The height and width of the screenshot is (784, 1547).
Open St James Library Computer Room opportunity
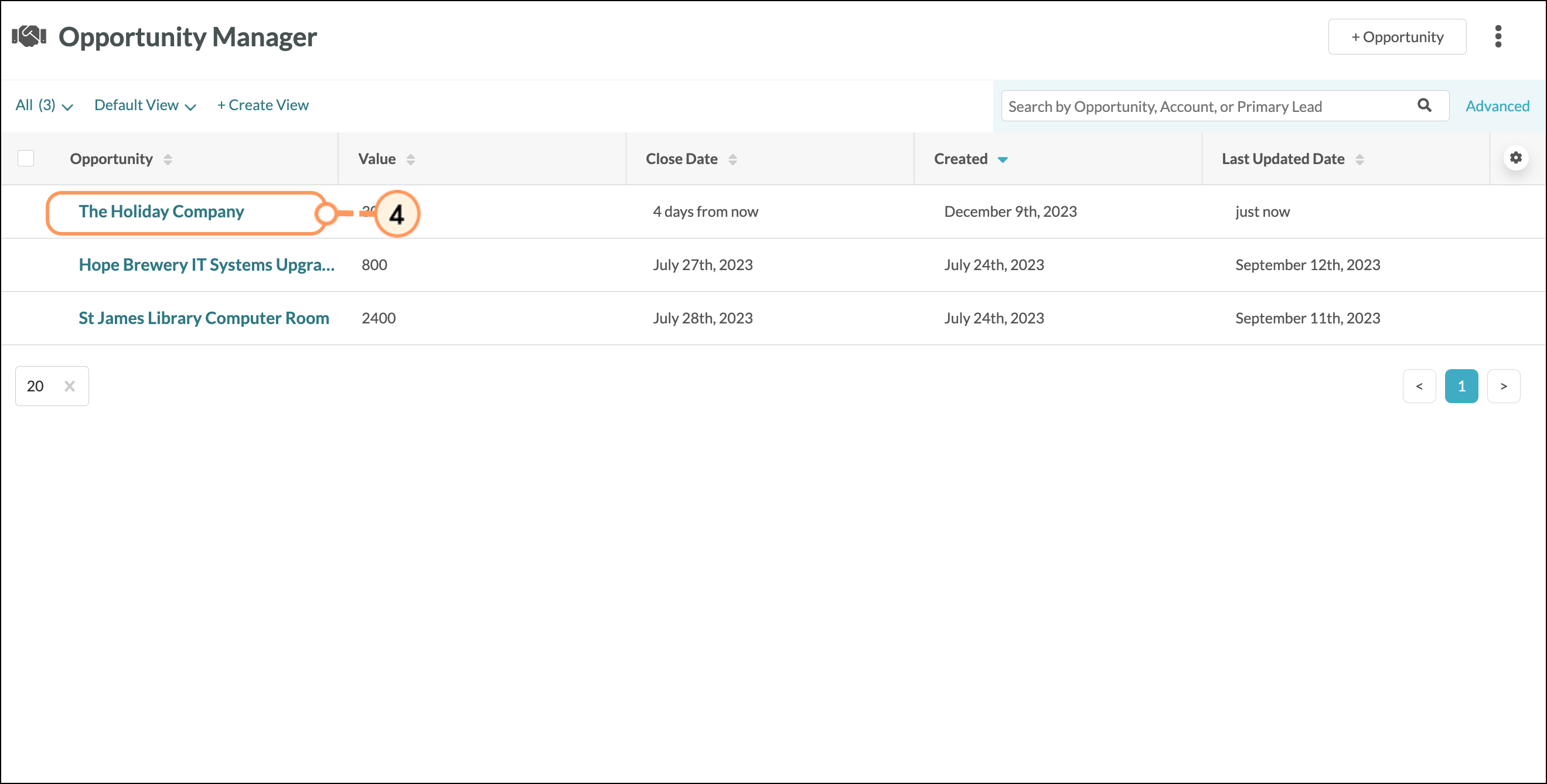[203, 318]
